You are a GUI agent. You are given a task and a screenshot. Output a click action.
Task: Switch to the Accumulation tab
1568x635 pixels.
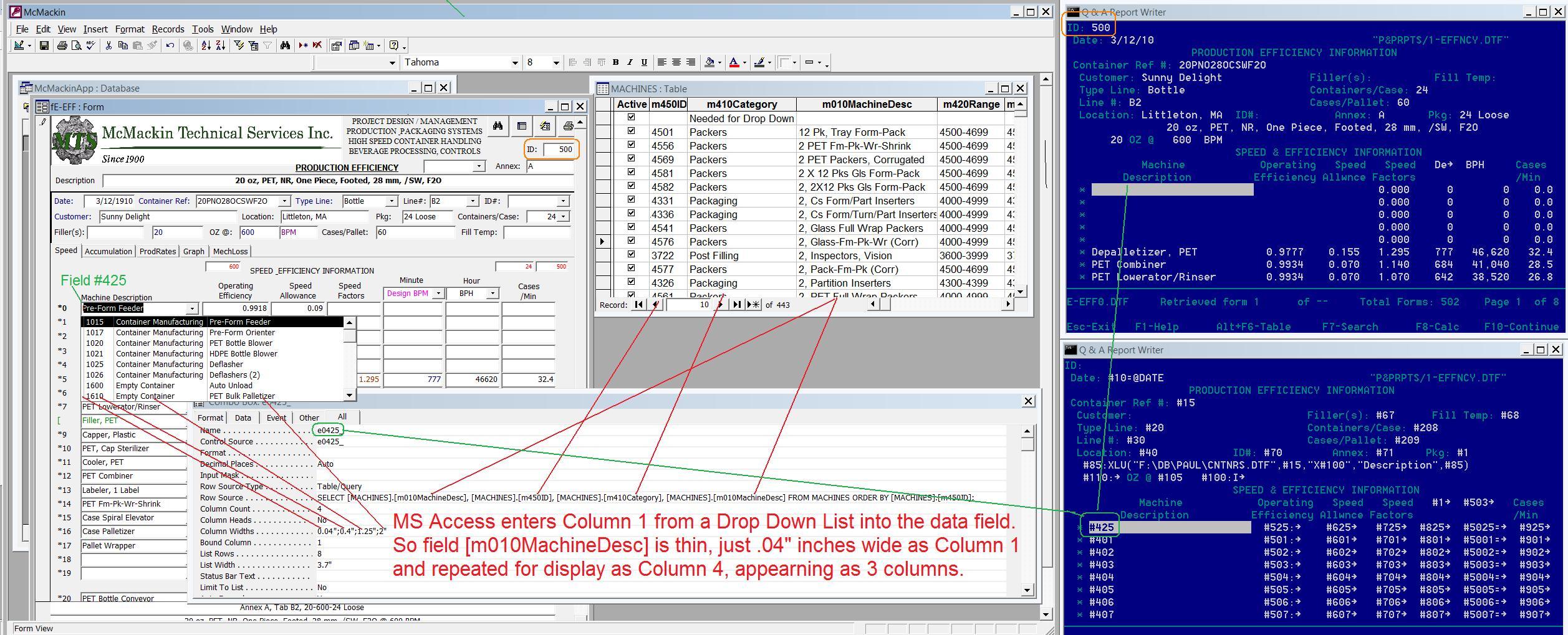pyautogui.click(x=108, y=251)
